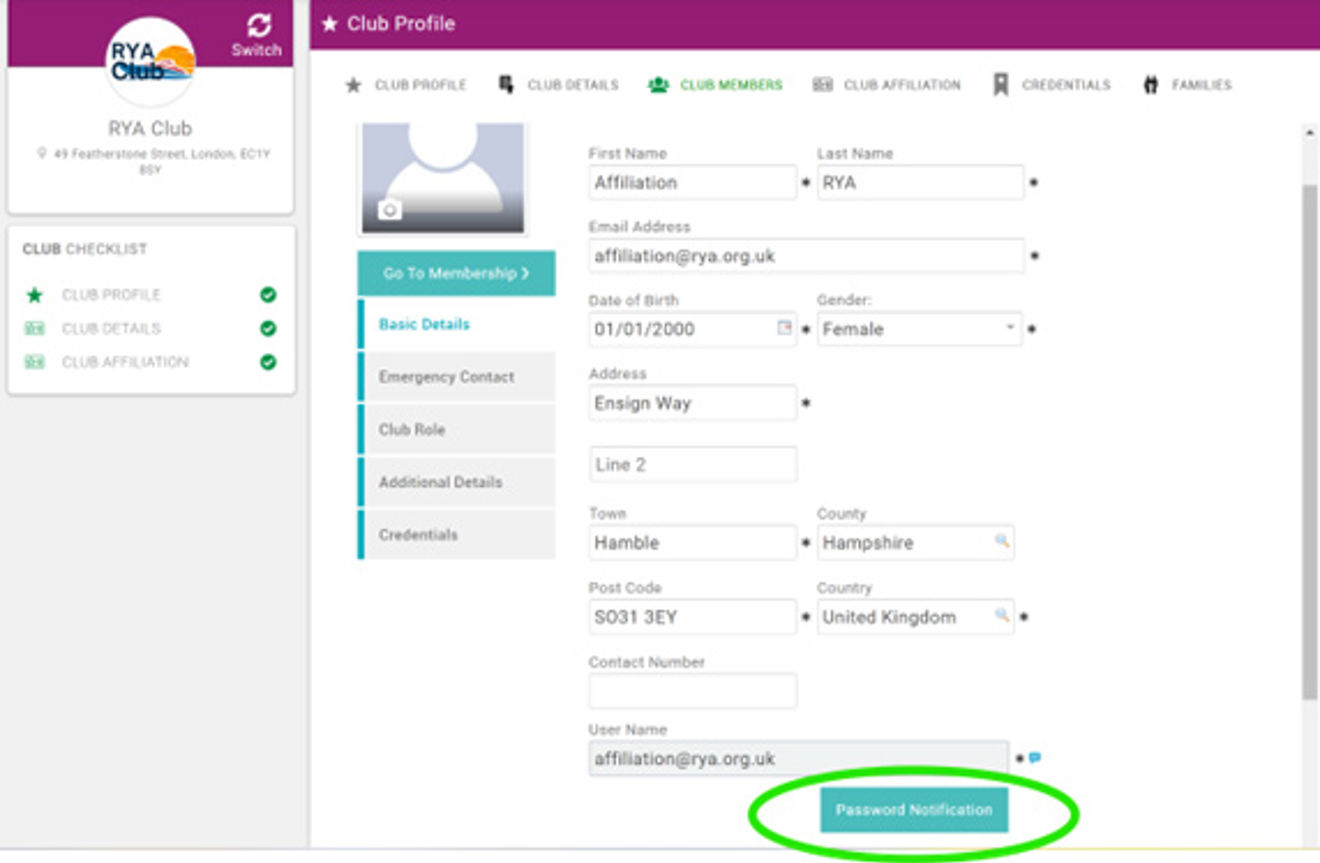Viewport: 1320px width, 863px height.
Task: Open the Club Affiliation tab
Action: coord(887,85)
